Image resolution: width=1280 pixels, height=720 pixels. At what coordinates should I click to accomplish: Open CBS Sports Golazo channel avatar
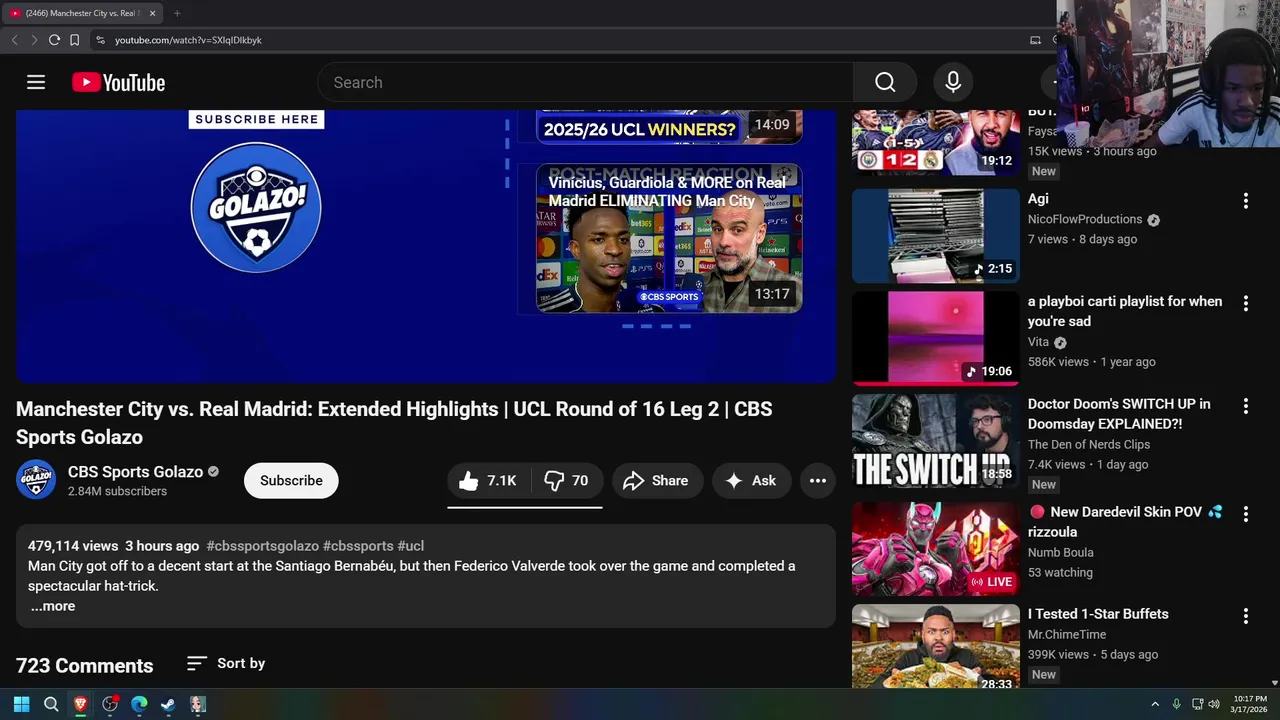click(36, 480)
